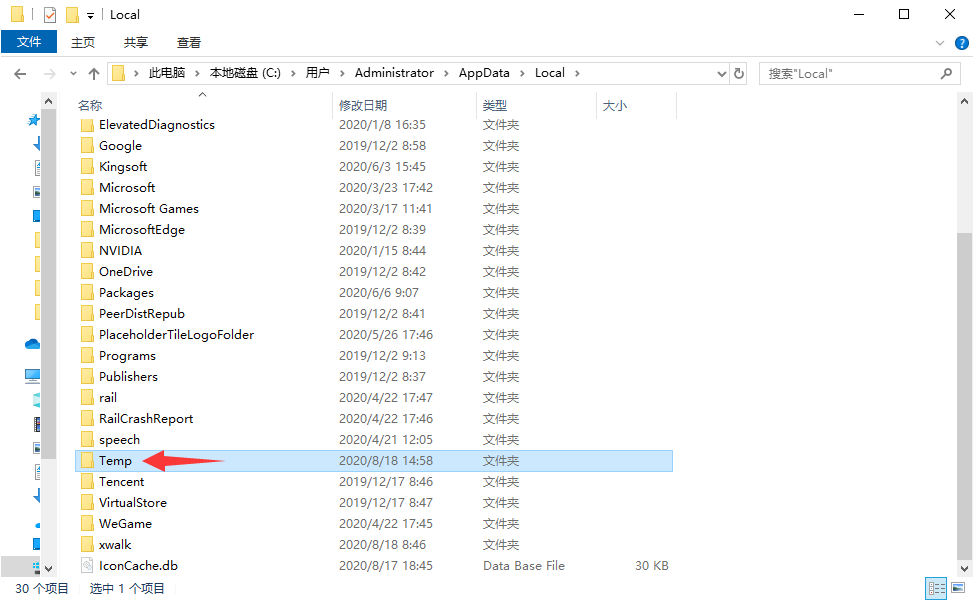Select the rail folder name
Screen dimensions: 974x600
108,398
